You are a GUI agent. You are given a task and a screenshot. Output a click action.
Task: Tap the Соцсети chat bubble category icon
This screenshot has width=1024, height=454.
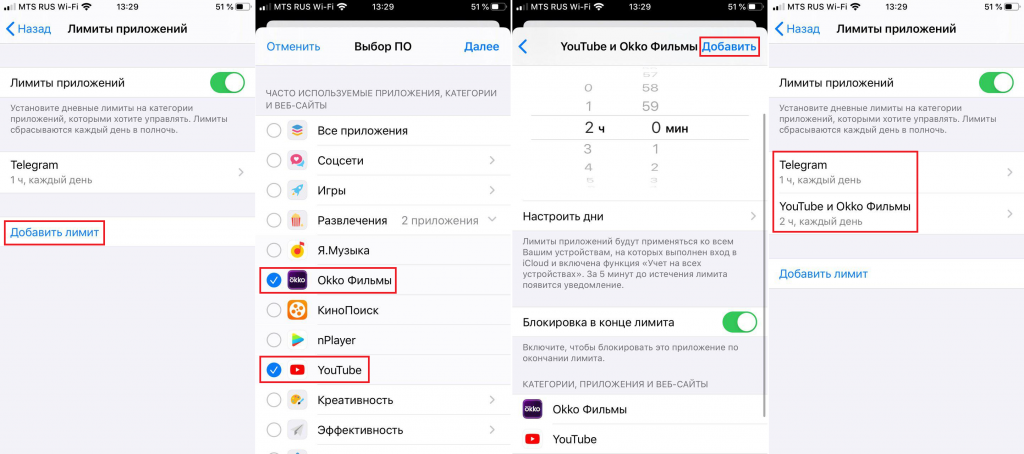(x=297, y=160)
